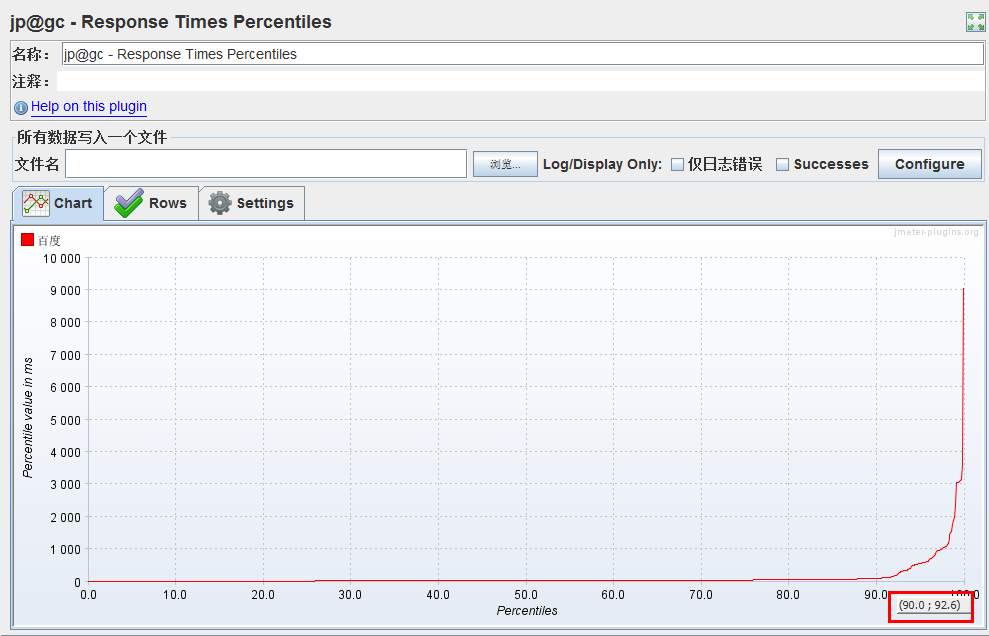
Task: Click the (90.0 ; 92.6) coordinate tooltip
Action: tap(930, 605)
